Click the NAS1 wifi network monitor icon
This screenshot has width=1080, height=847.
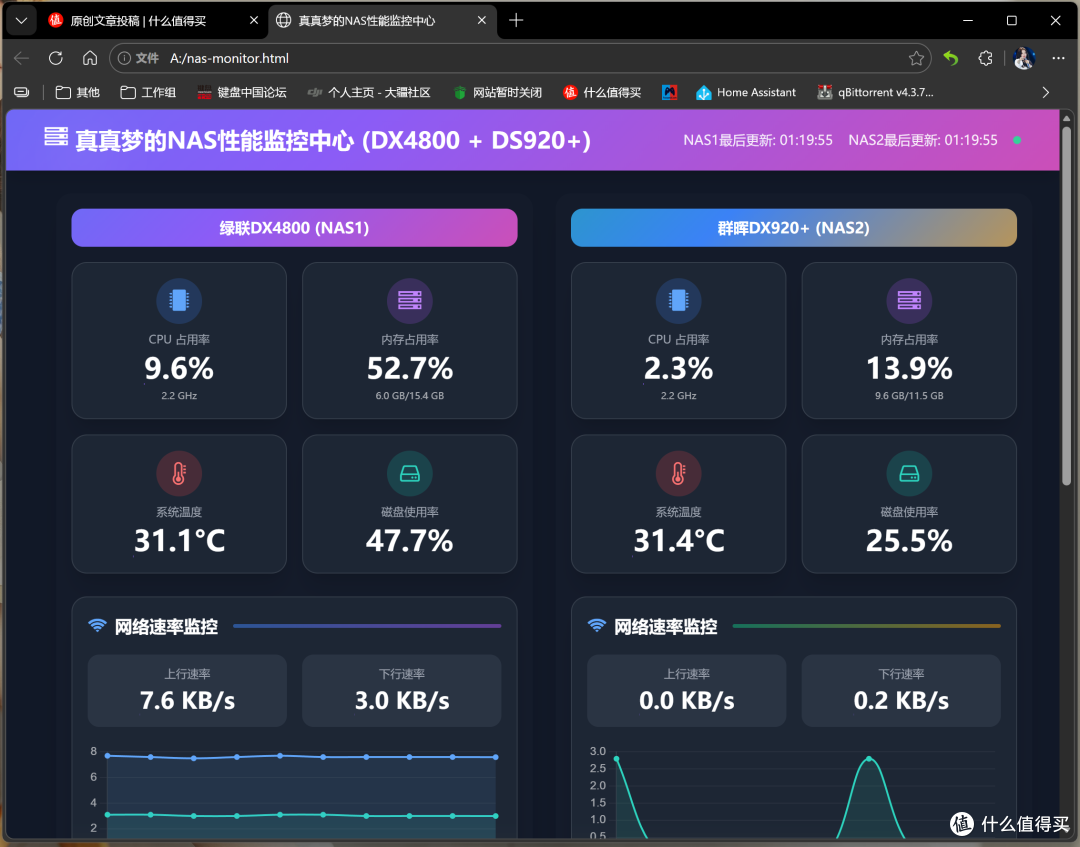click(97, 626)
